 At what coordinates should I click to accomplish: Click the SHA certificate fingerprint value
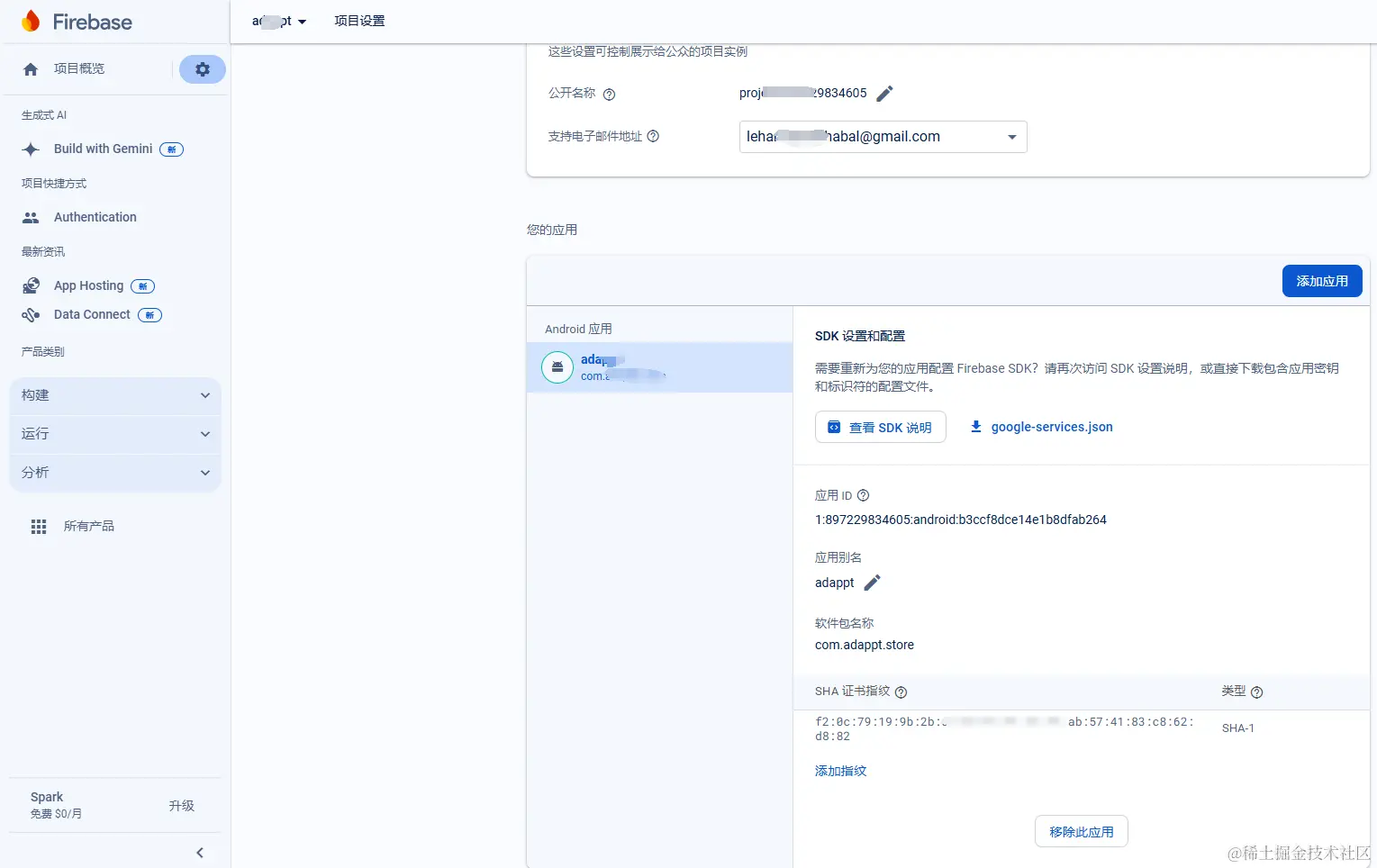coord(1004,729)
